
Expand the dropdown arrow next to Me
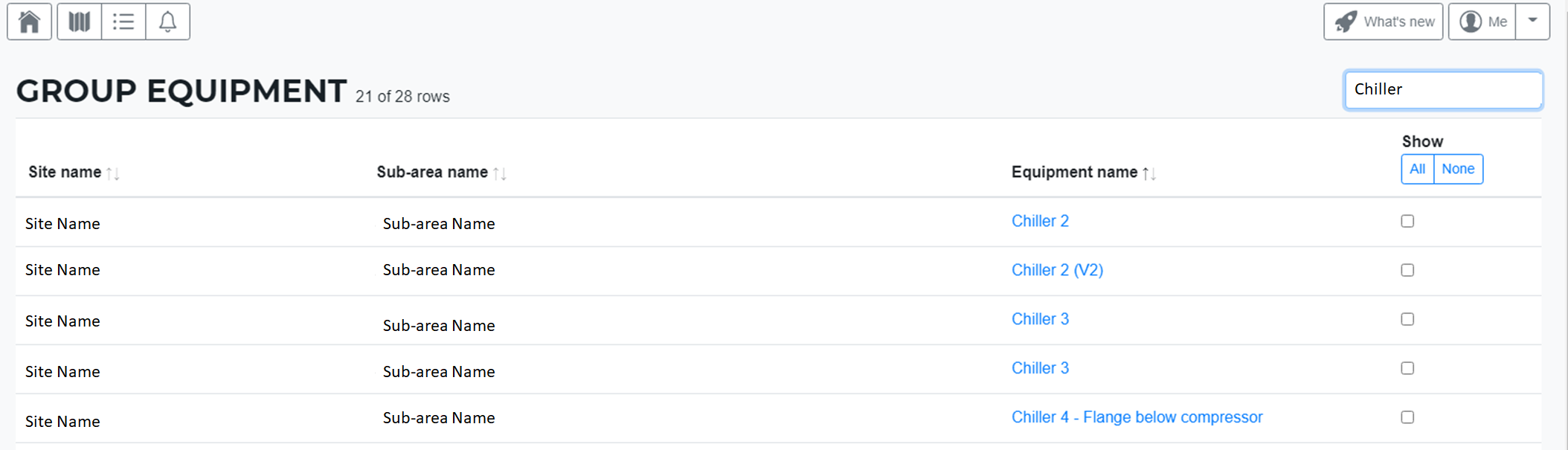[x=1532, y=22]
